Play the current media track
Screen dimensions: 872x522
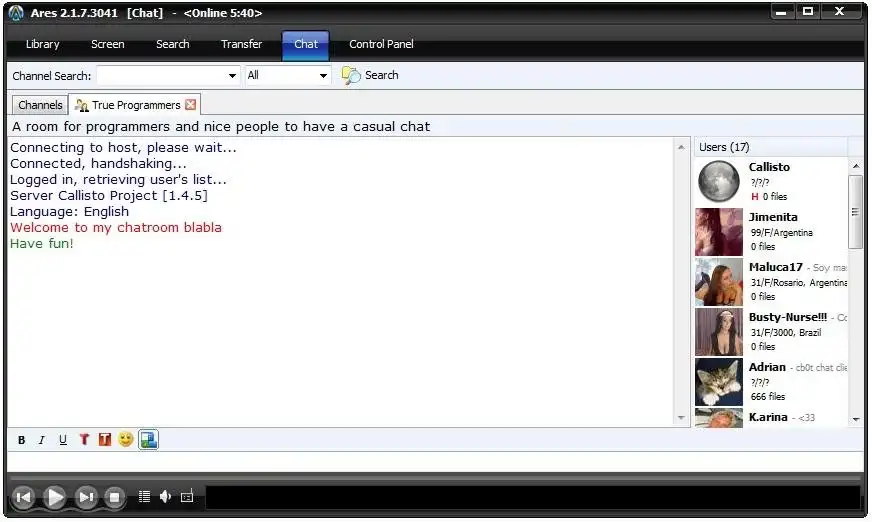54,496
